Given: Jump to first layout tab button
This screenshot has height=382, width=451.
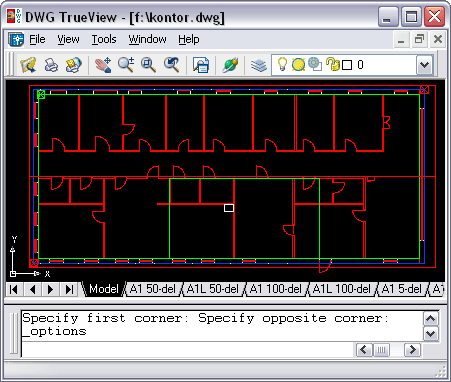Looking at the screenshot, I should [x=14, y=289].
